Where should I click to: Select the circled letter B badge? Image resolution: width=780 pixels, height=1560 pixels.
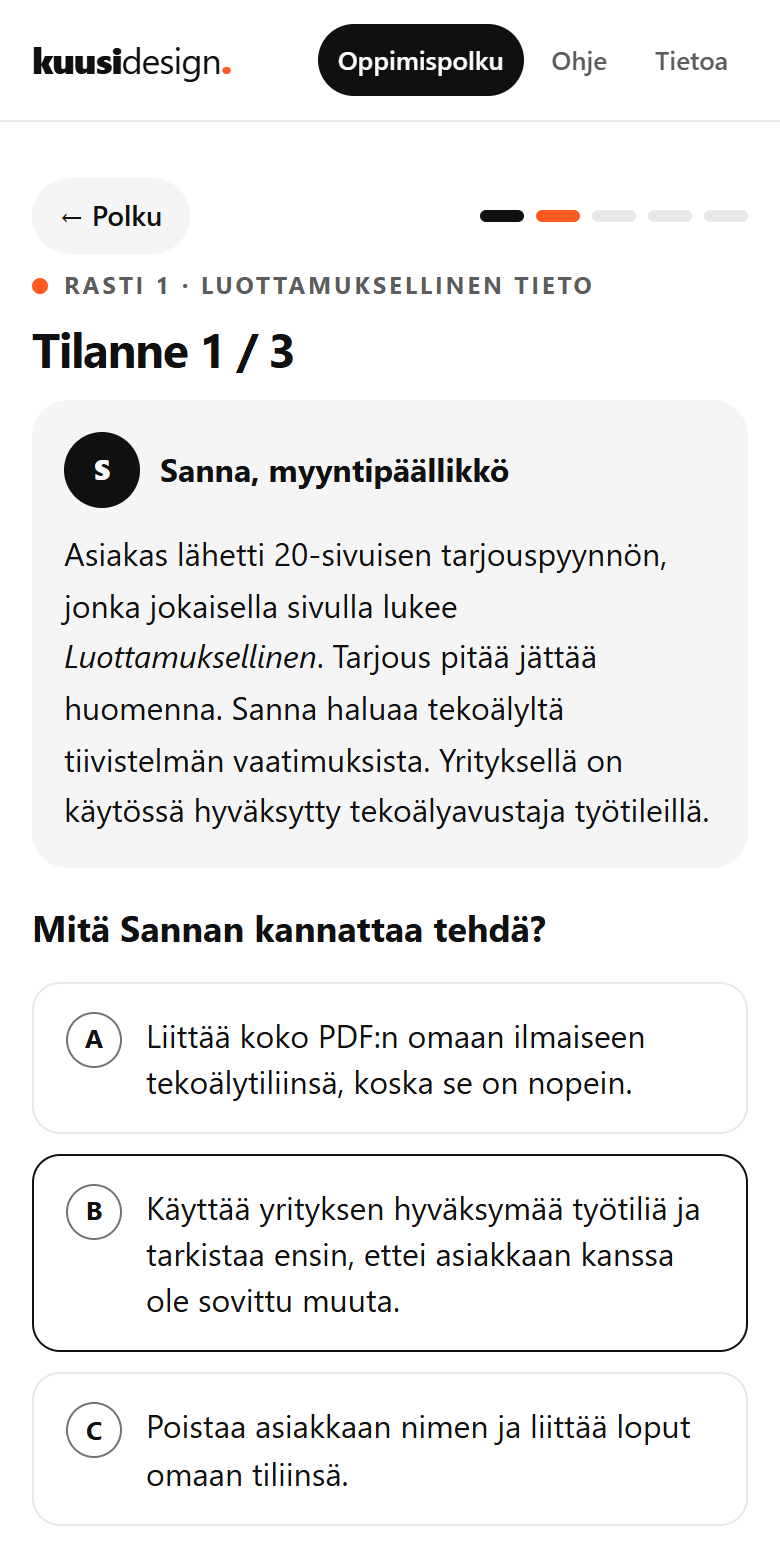pyautogui.click(x=94, y=1211)
